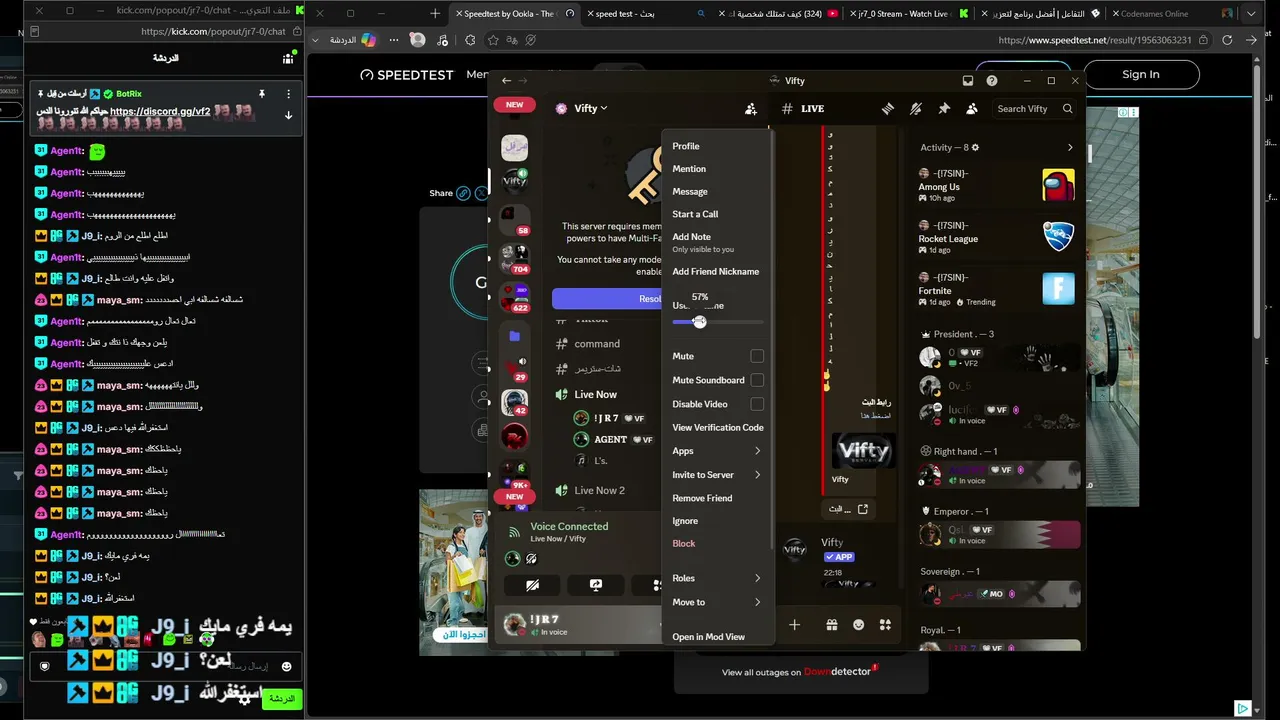The width and height of the screenshot is (1280, 720).
Task: Open server with 704 notification badge
Action: tap(514, 257)
